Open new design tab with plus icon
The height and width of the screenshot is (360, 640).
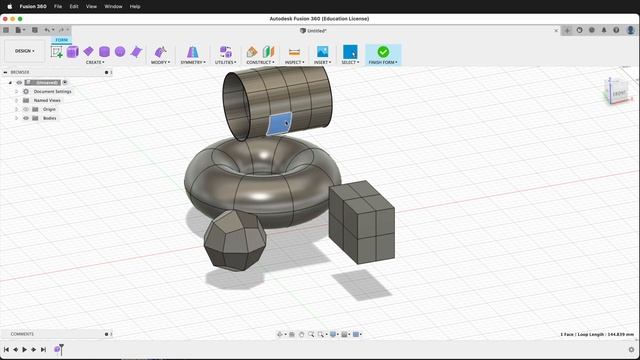pos(567,30)
